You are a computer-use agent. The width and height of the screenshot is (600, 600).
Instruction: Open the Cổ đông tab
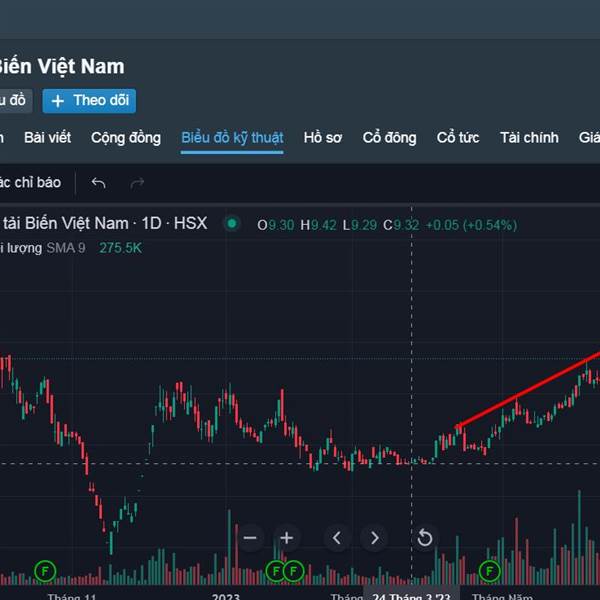point(389,138)
